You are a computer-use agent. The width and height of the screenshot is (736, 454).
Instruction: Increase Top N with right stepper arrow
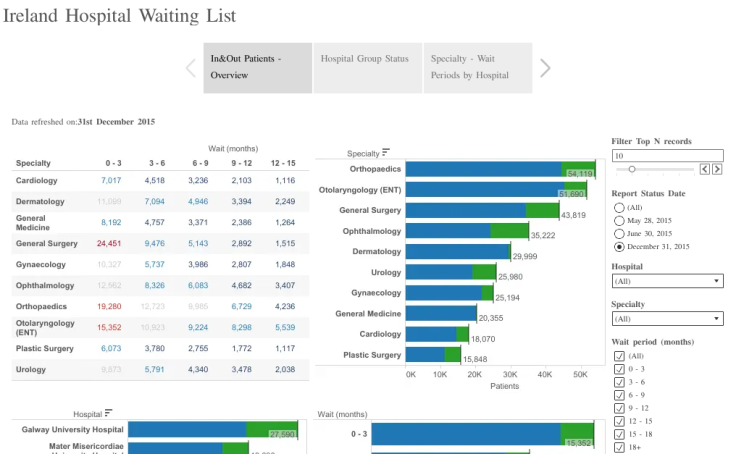[x=717, y=169]
